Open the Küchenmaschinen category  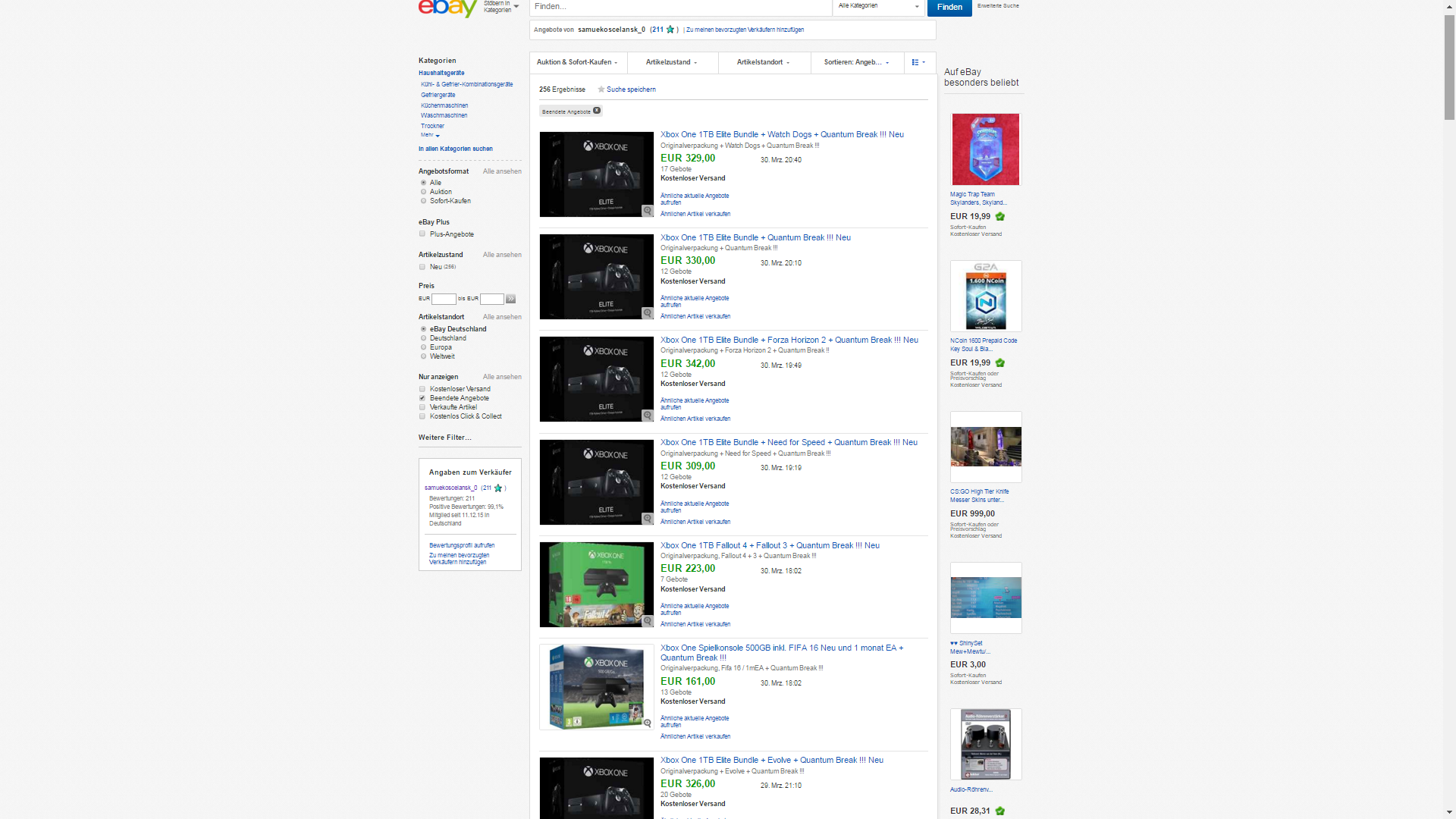[x=444, y=105]
